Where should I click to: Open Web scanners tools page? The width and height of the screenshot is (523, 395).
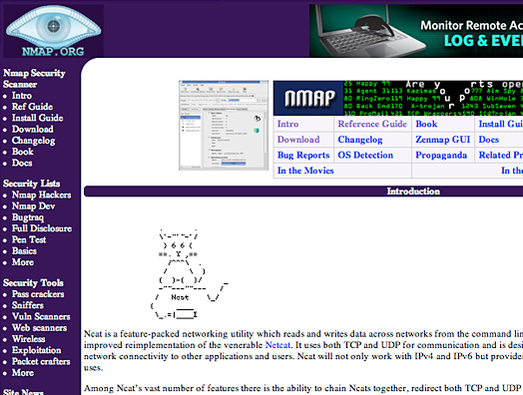[x=39, y=328]
